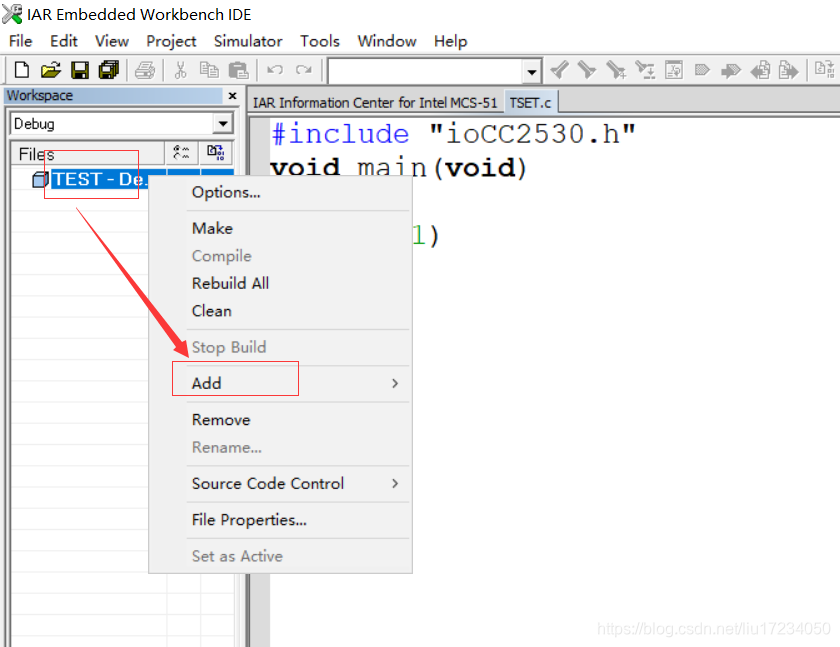The height and width of the screenshot is (647, 840).
Task: Click the quick search input field
Action: pos(426,71)
